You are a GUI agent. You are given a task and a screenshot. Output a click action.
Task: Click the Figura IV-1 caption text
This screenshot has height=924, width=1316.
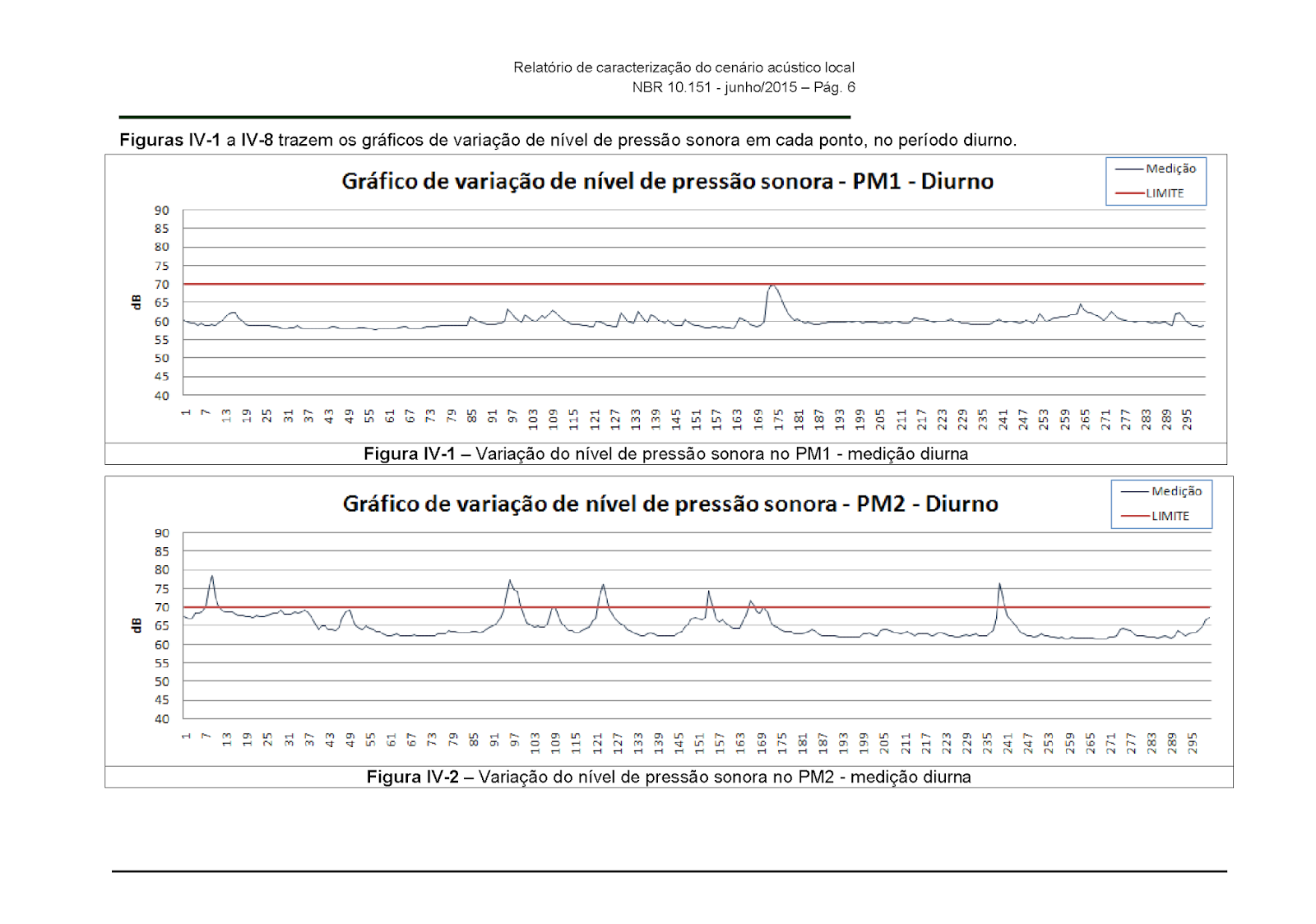[x=665, y=454]
